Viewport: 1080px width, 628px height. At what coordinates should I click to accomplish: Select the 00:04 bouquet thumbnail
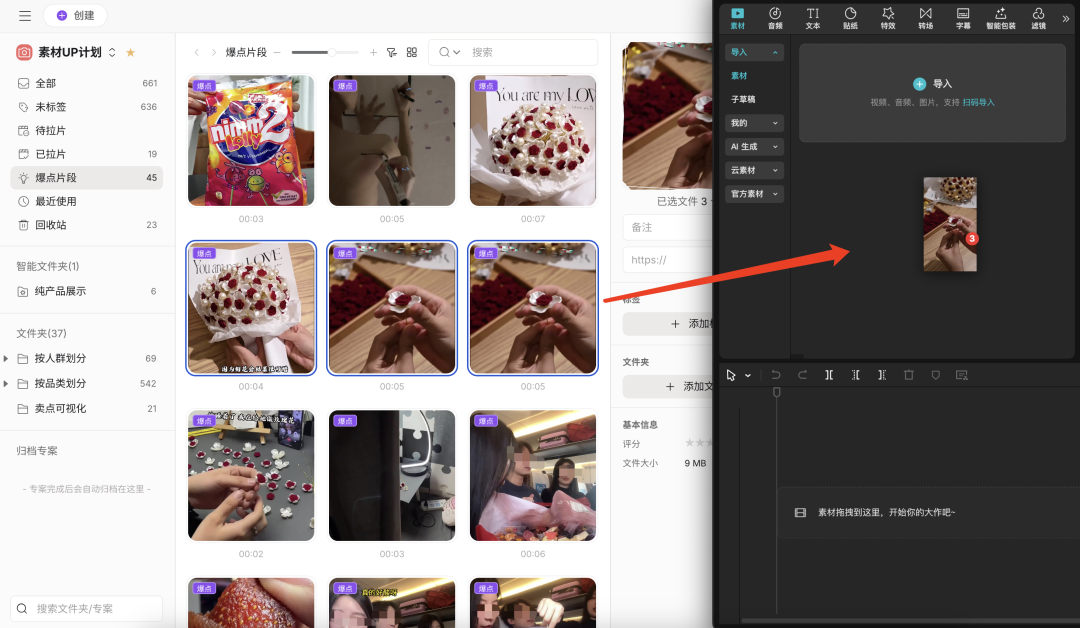(251, 308)
